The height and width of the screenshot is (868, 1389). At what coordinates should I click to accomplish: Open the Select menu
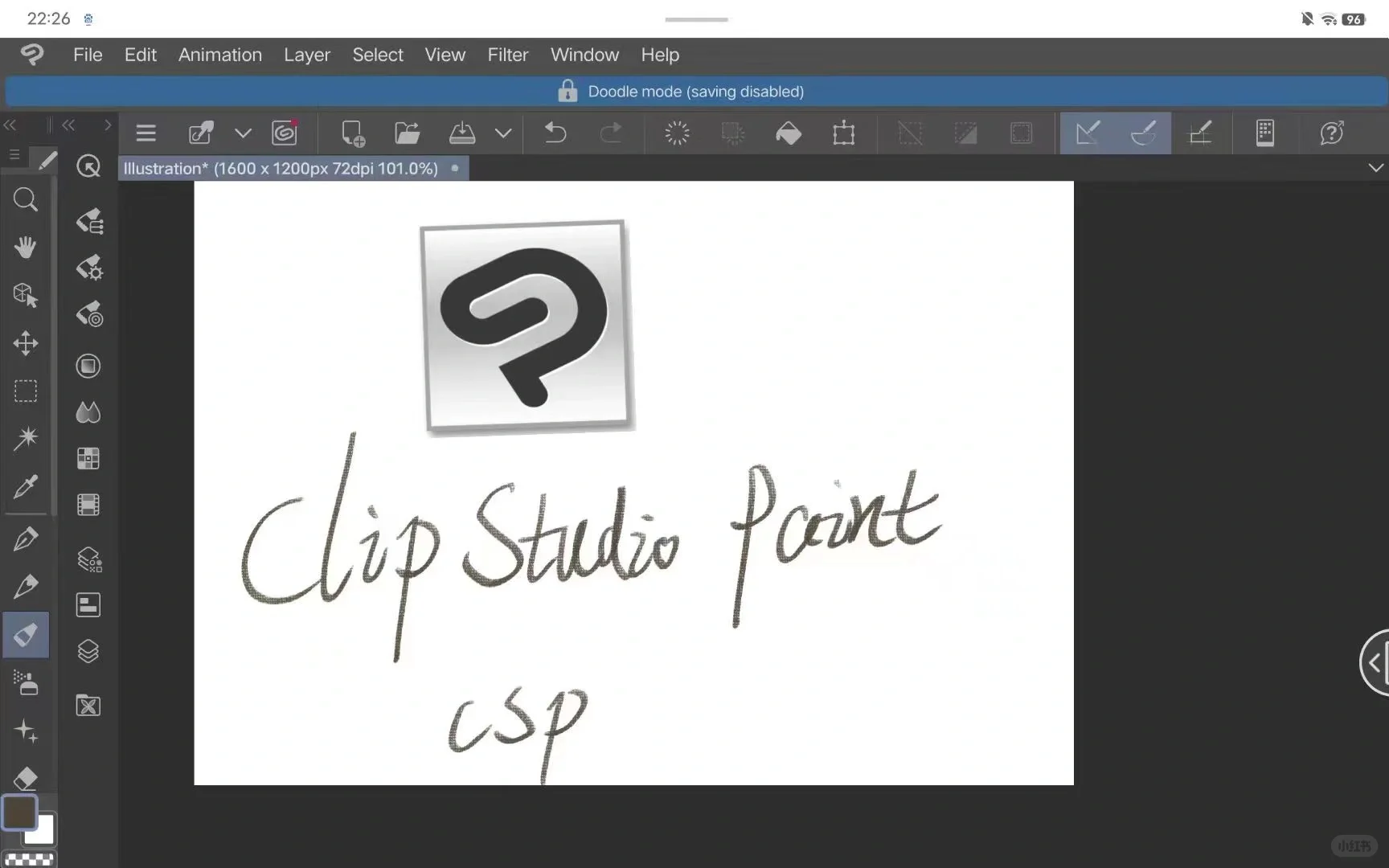coord(378,55)
